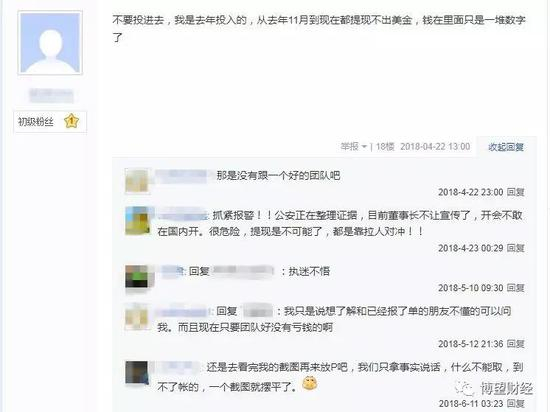Image resolution: width=550 pixels, height=412 pixels.
Task: Collapse replies via 收起回复
Action: click(x=506, y=147)
